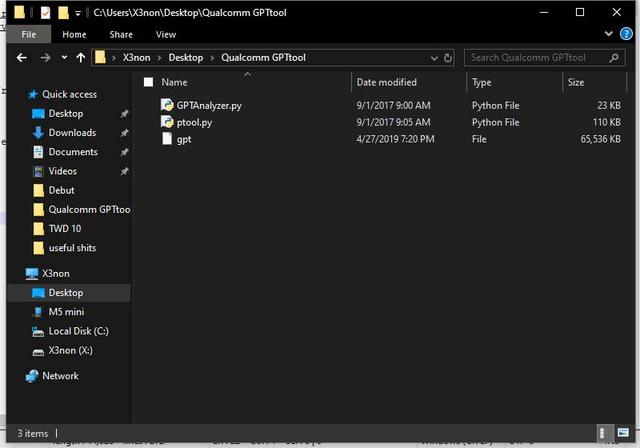
Task: Unpin Documents from Quick access
Action: [124, 152]
